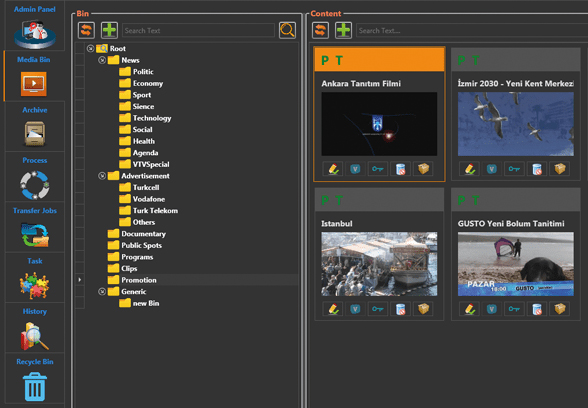
Task: Open the Transfer Jobs section
Action: [x=35, y=227]
